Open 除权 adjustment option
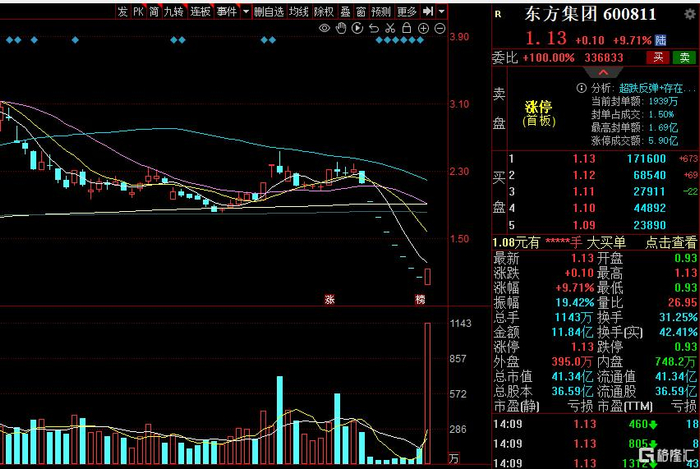Image resolution: width=700 pixels, height=469 pixels. coord(324,12)
